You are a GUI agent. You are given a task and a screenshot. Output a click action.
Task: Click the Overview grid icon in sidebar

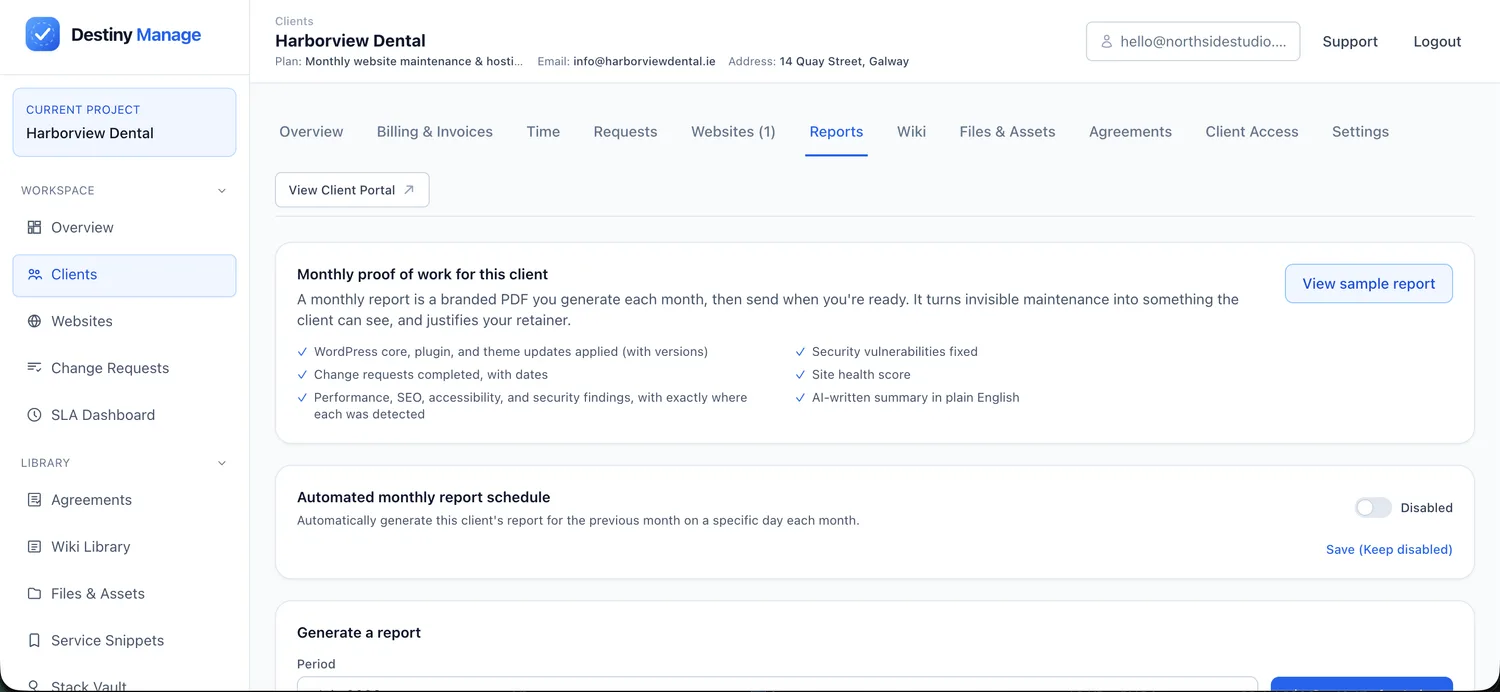(x=34, y=227)
